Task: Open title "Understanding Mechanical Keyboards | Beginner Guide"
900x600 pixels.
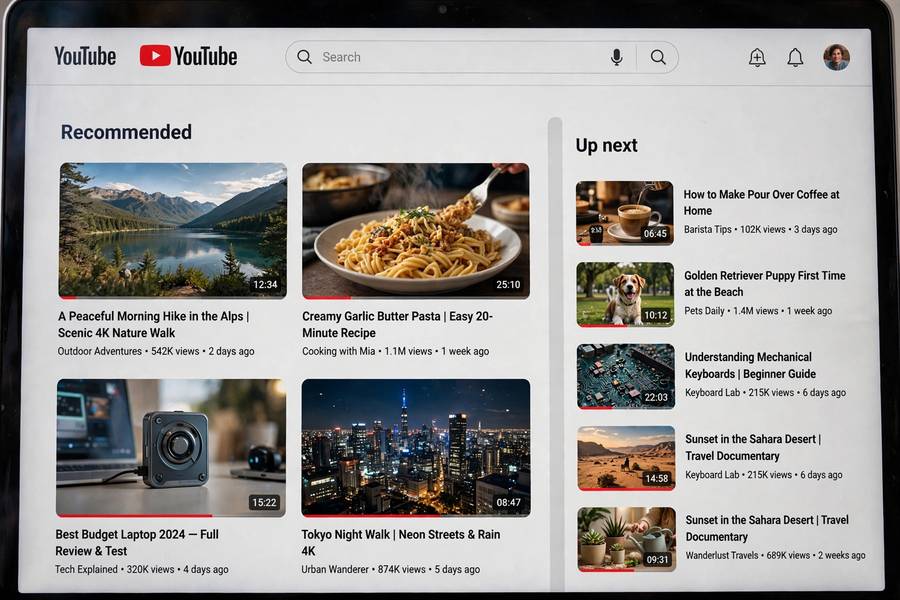Action: [750, 365]
